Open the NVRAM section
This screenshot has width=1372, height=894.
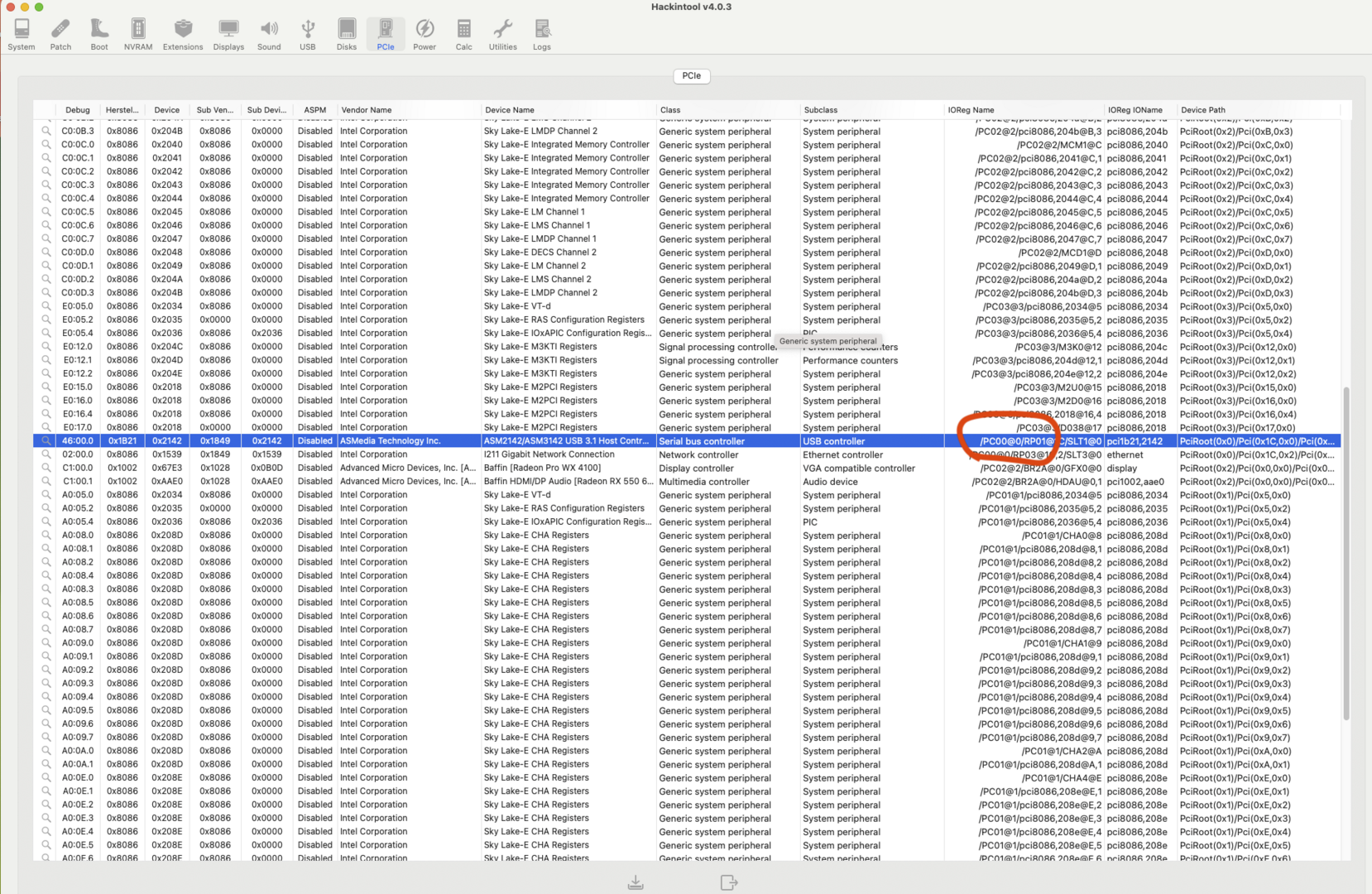click(x=138, y=35)
